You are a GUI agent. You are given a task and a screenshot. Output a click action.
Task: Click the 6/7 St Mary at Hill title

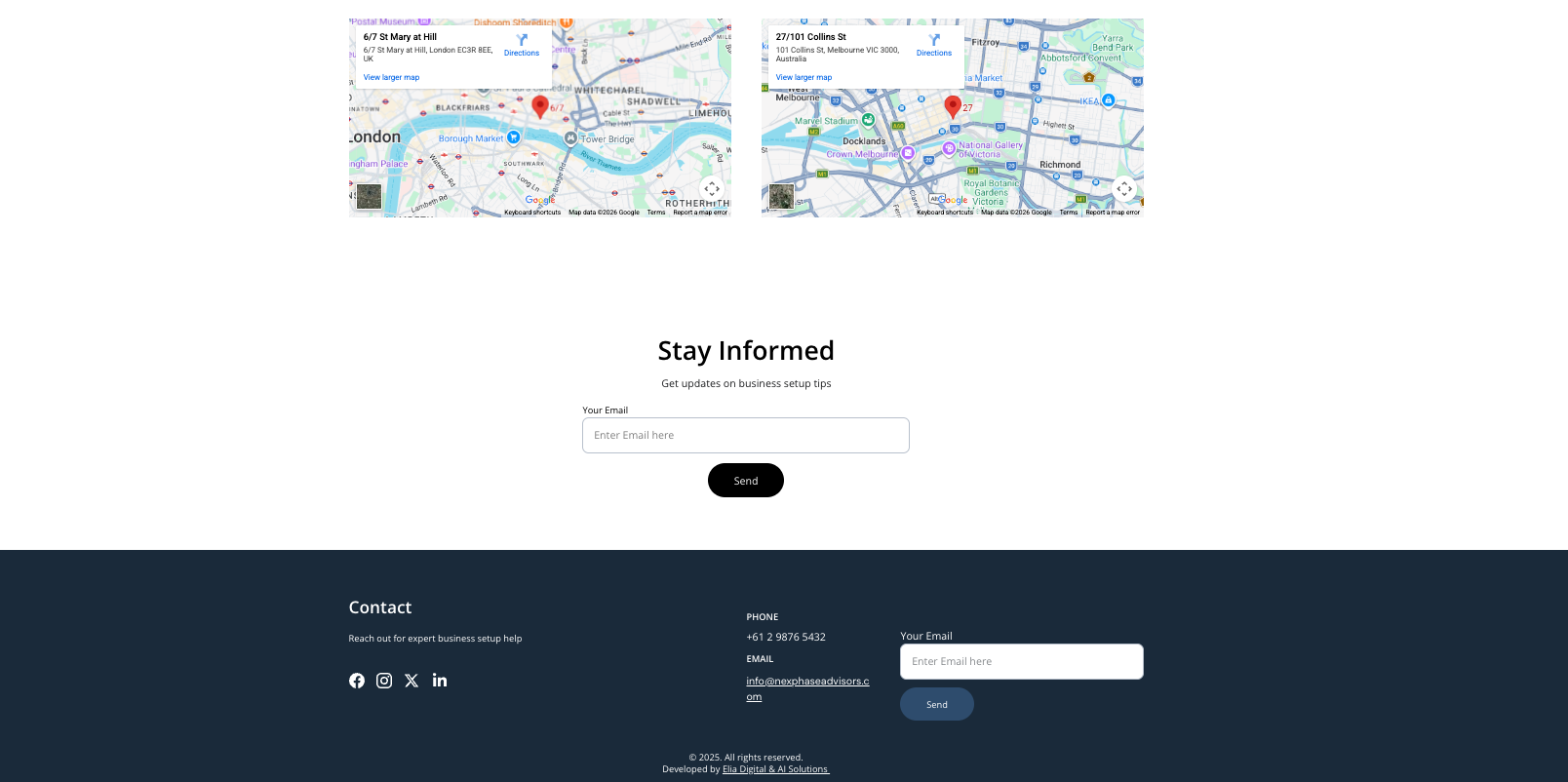400,37
